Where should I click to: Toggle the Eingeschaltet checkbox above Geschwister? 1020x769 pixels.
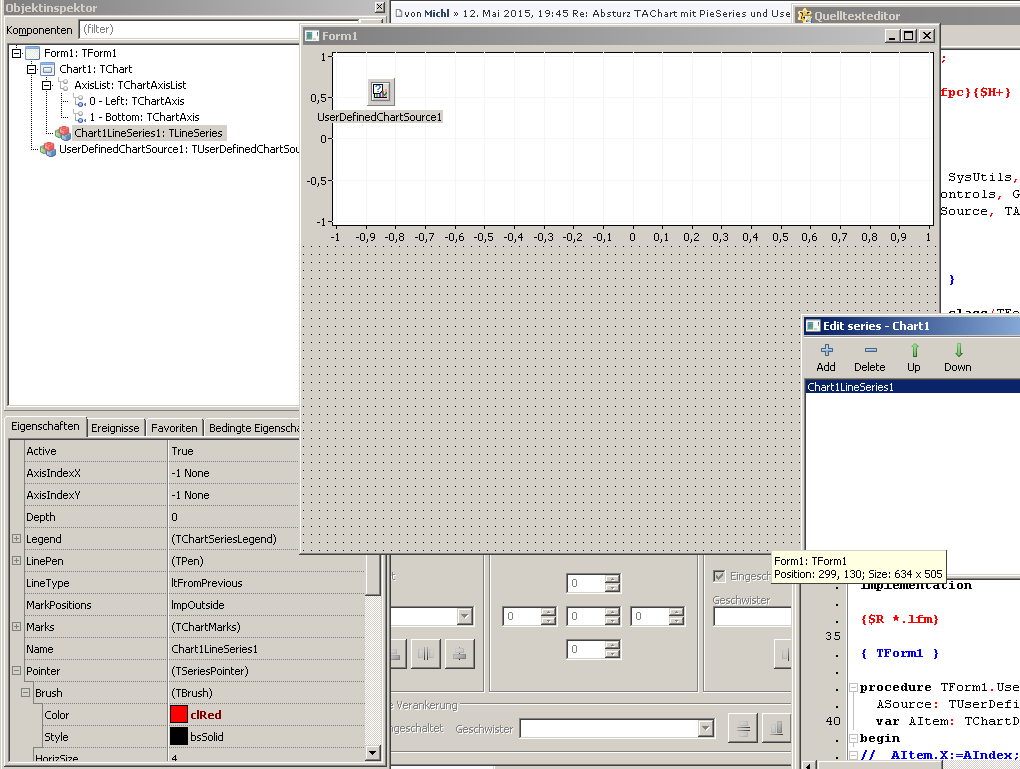pyautogui.click(x=718, y=576)
